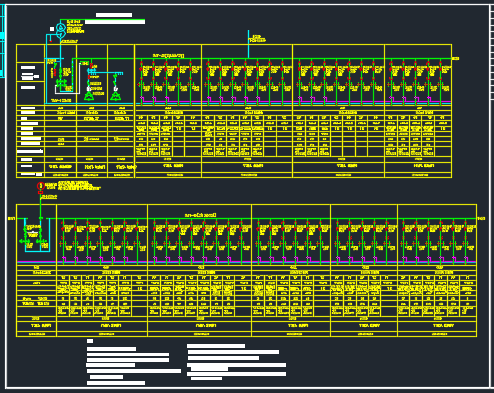
Task: Select the magenta bus line in the lower panel
Action: coord(247,262)
